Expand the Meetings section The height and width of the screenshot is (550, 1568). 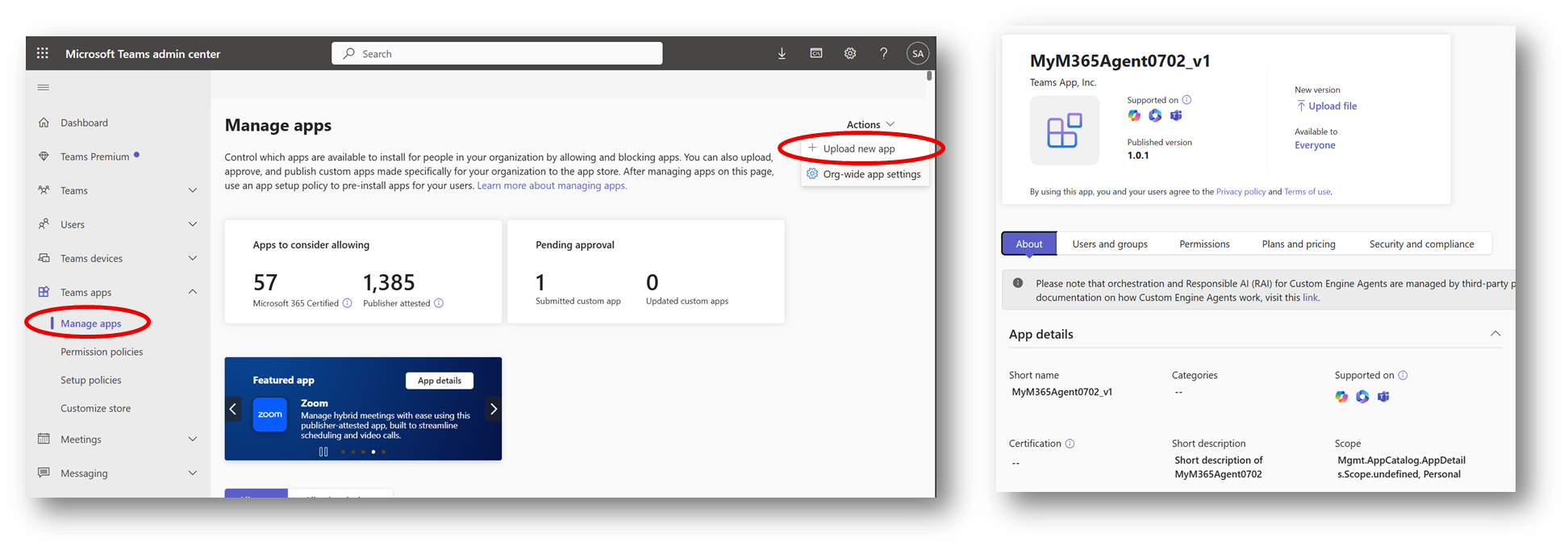click(193, 440)
